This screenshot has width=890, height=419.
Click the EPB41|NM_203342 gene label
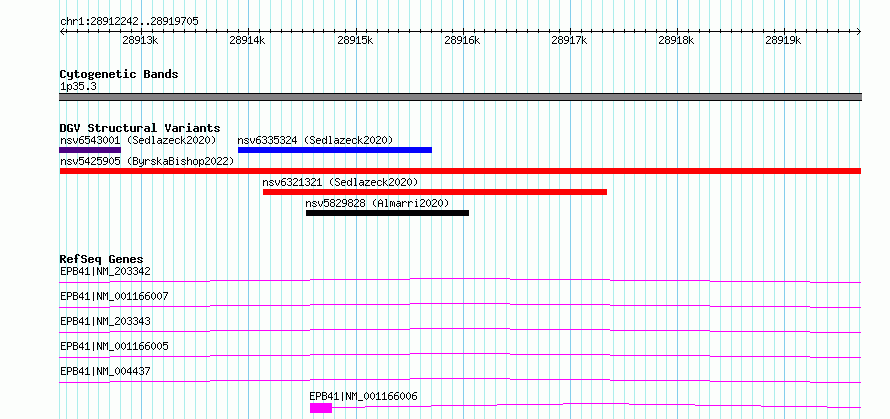[106, 271]
